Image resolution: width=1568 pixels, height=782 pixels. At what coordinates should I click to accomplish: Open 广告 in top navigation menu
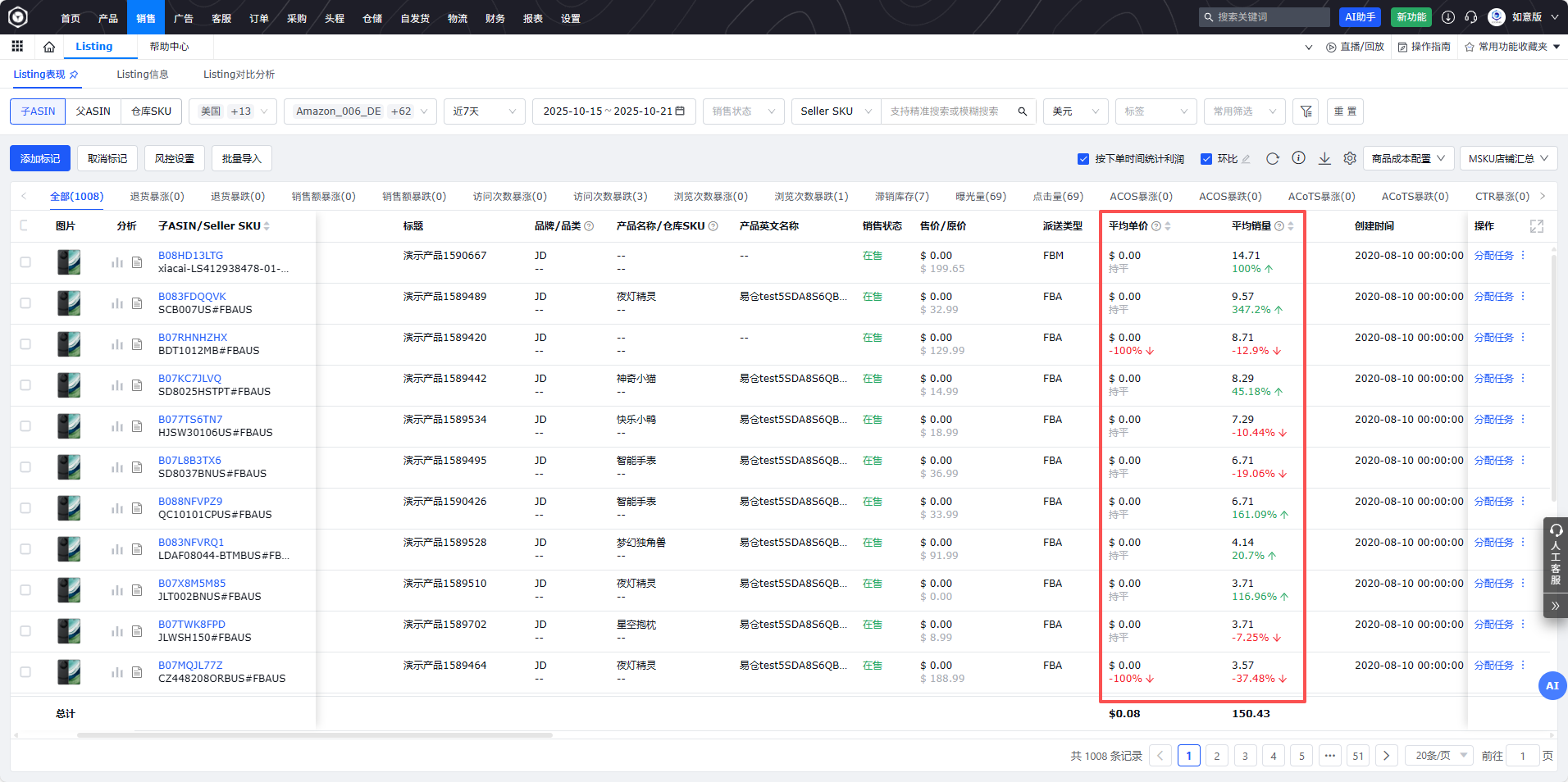point(184,18)
